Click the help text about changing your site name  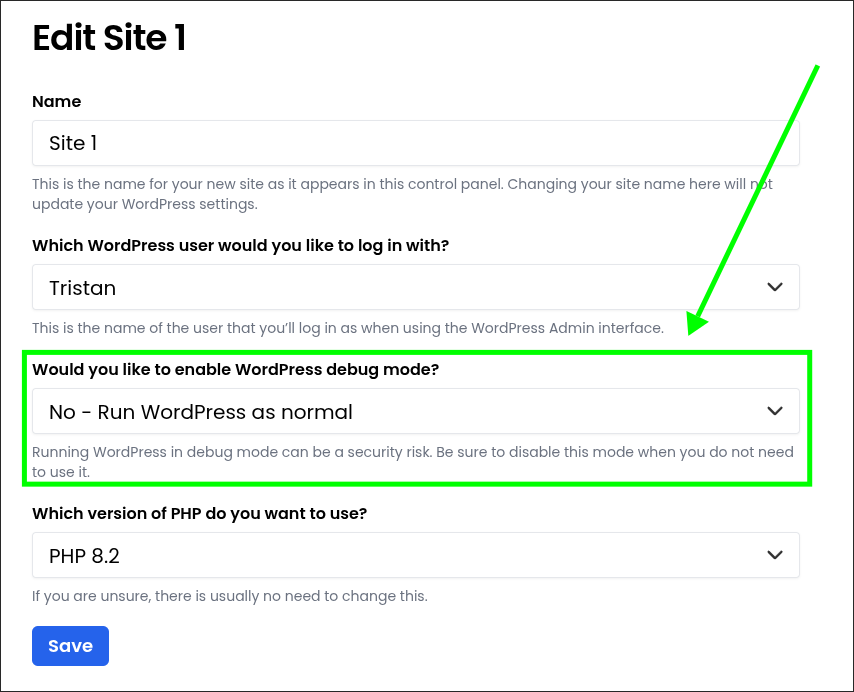(x=402, y=194)
